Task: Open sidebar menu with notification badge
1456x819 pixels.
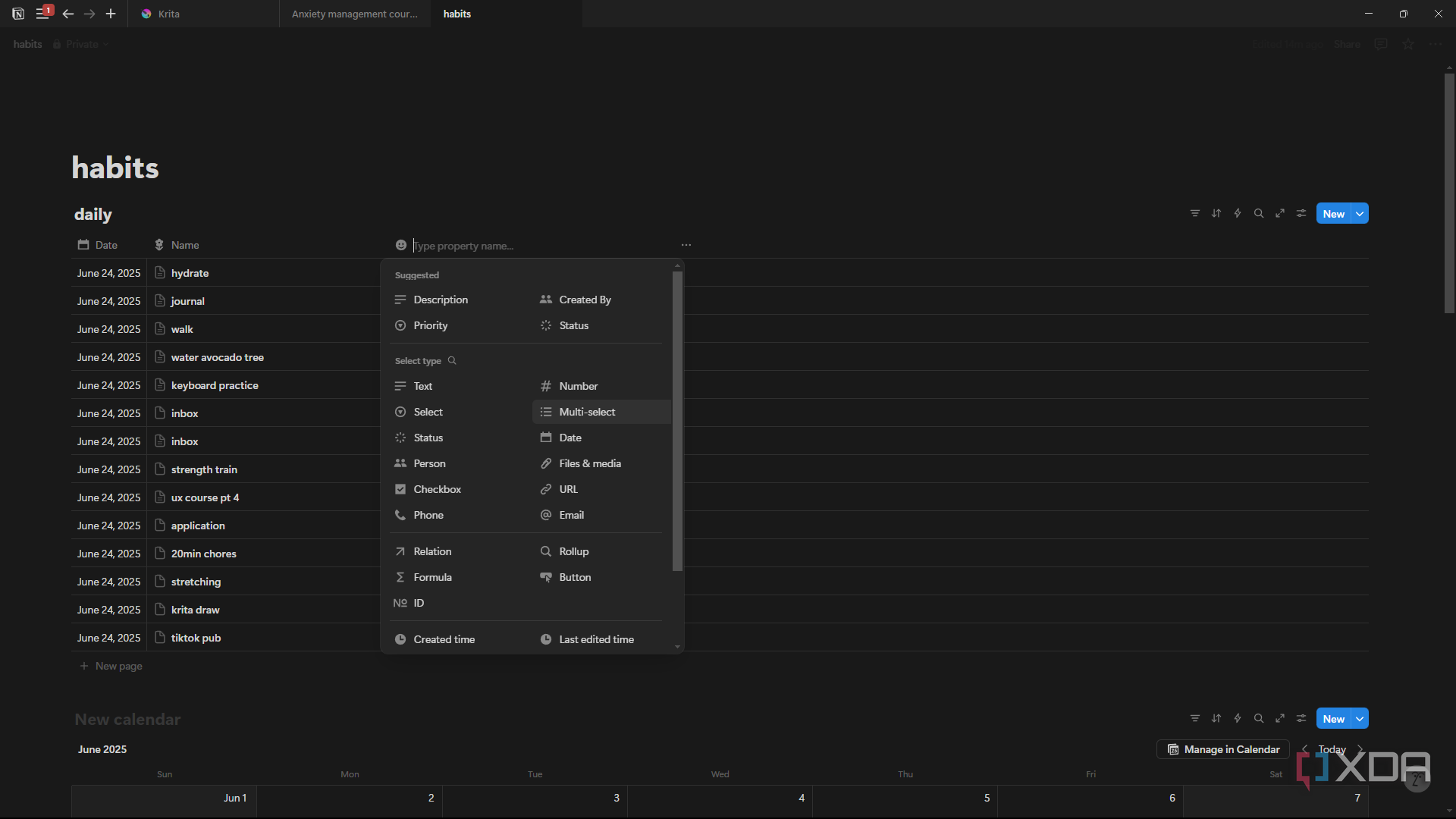Action: coord(43,14)
